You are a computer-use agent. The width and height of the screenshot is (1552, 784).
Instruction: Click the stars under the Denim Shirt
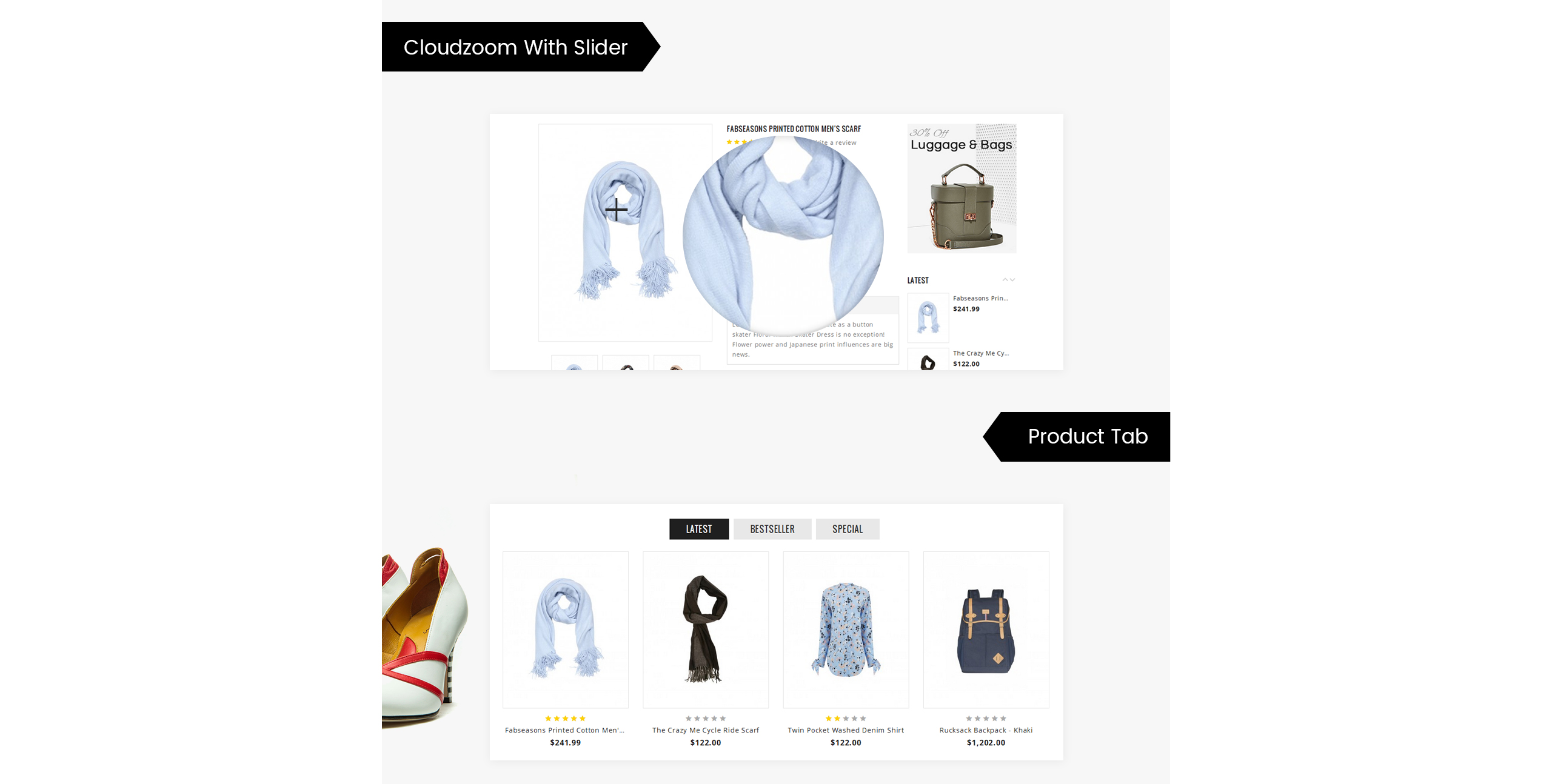[x=846, y=719]
